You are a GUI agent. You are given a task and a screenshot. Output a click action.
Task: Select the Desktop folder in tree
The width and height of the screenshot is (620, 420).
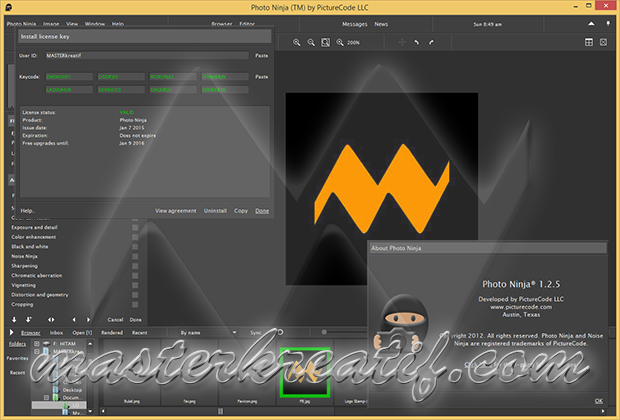click(72, 390)
